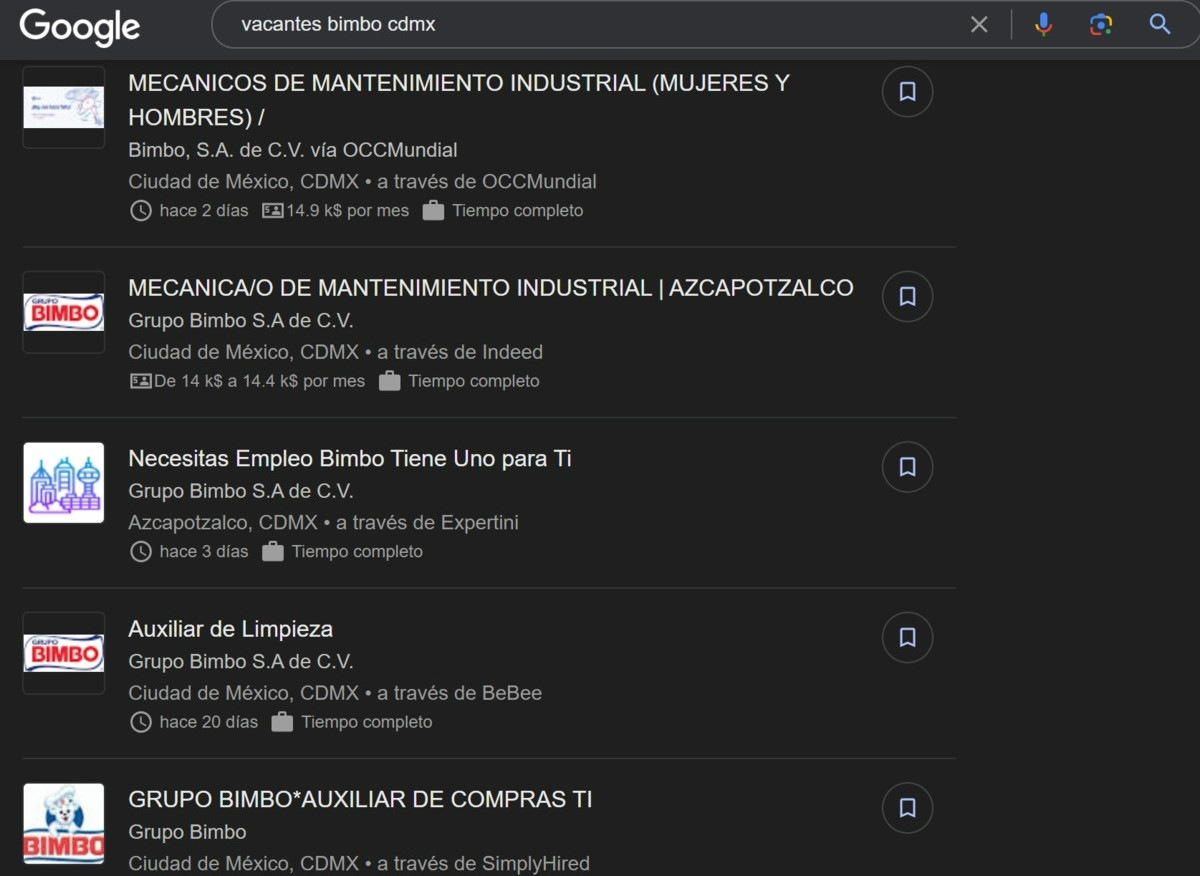
Task: Click 'Ciudad de México, CDMX • a través de Indeed'
Action: [335, 352]
